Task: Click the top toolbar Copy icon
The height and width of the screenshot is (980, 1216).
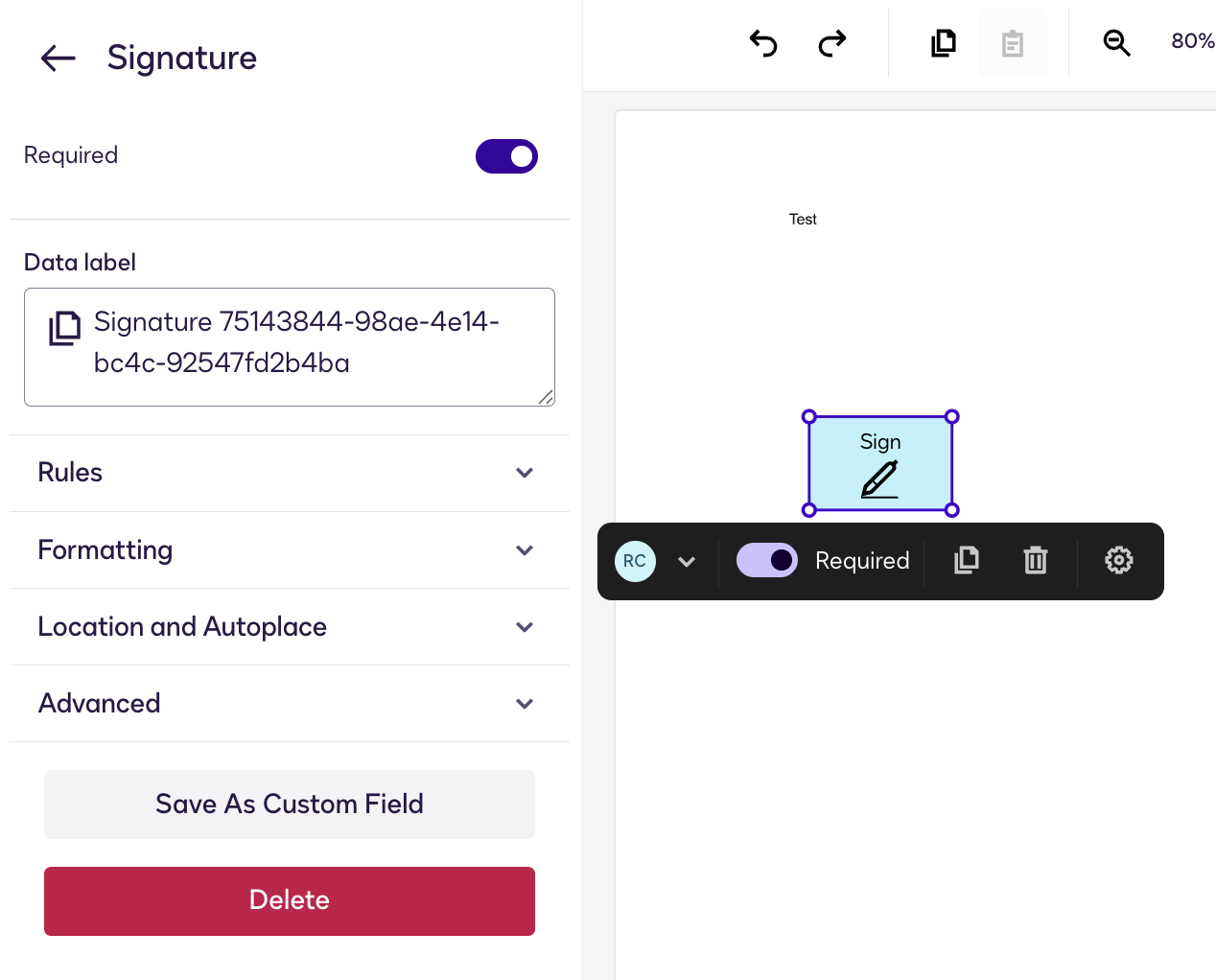Action: coord(944,43)
